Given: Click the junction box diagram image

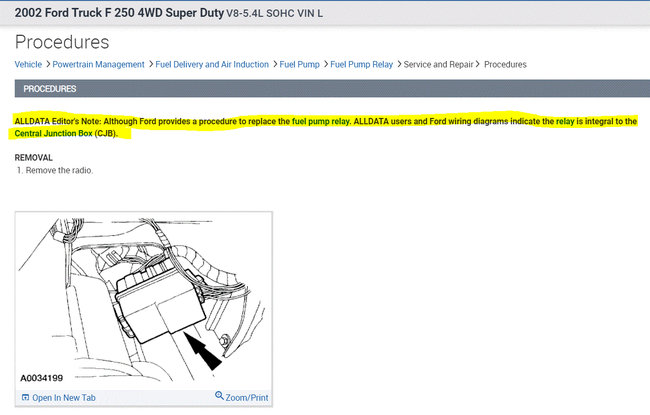Looking at the screenshot, I should coord(143,301).
